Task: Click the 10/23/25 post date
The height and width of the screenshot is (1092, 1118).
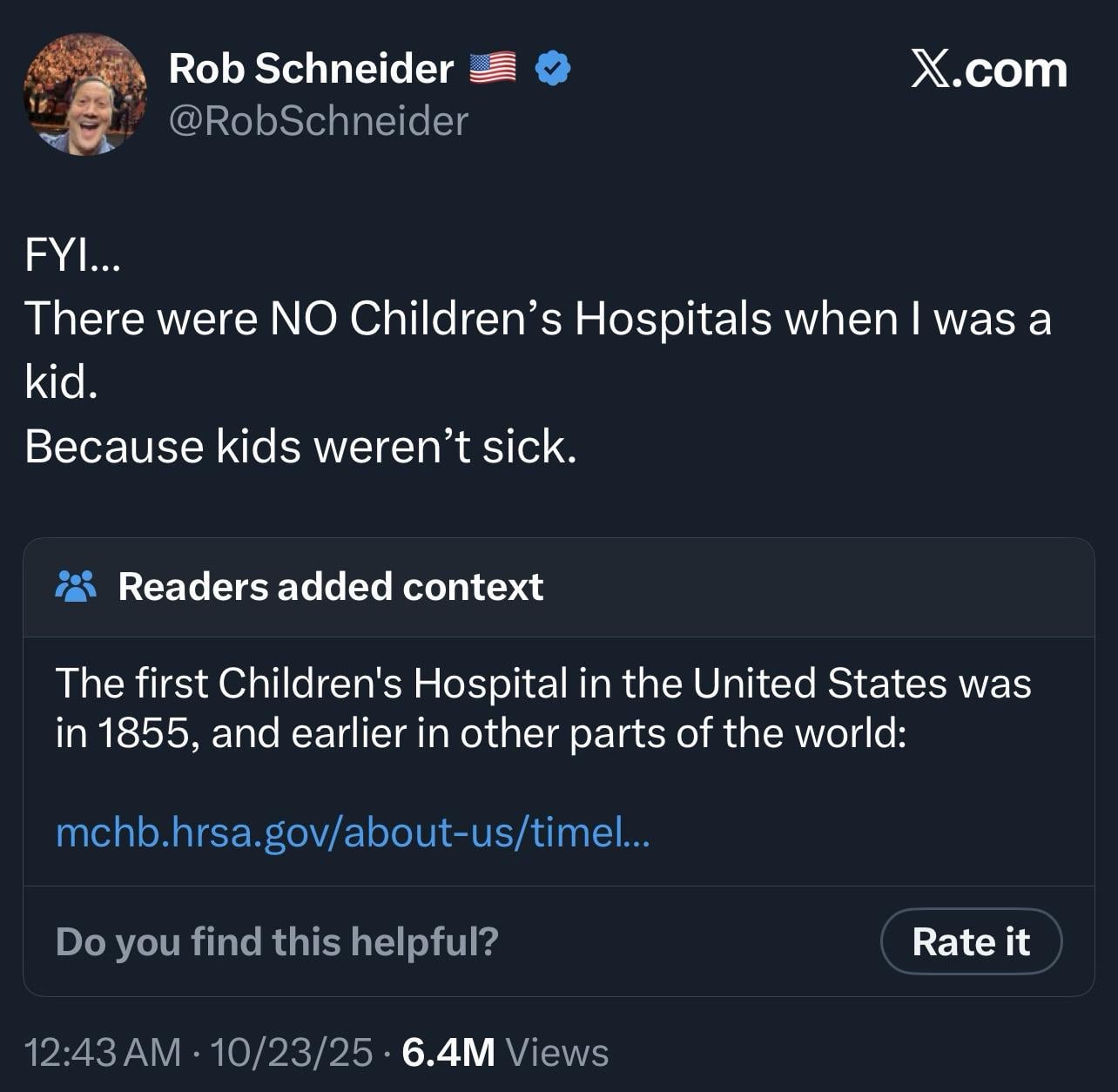Action: pyautogui.click(x=291, y=1052)
